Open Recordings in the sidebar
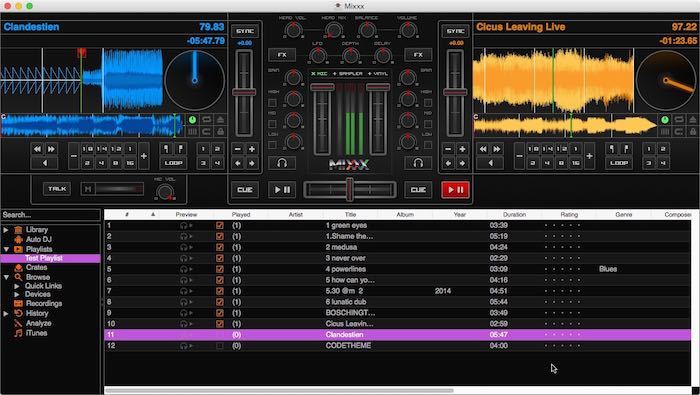700x395 pixels. (x=44, y=304)
